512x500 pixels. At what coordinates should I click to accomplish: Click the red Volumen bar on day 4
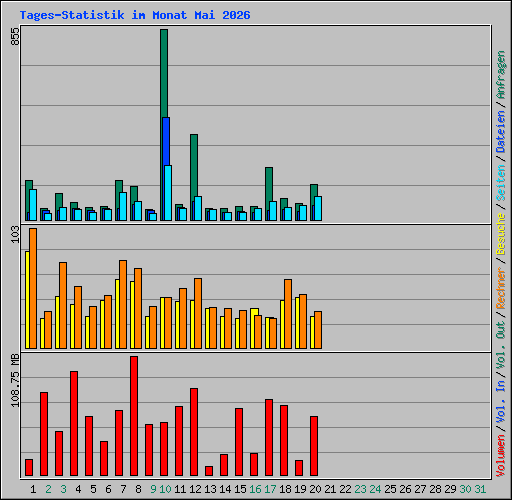(74, 423)
